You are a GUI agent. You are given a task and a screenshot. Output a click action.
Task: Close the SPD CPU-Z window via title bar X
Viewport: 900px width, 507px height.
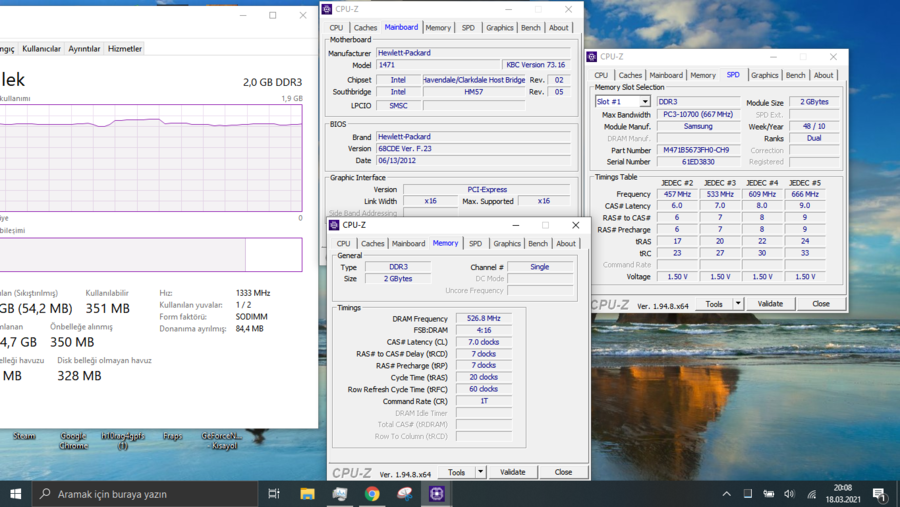833,57
